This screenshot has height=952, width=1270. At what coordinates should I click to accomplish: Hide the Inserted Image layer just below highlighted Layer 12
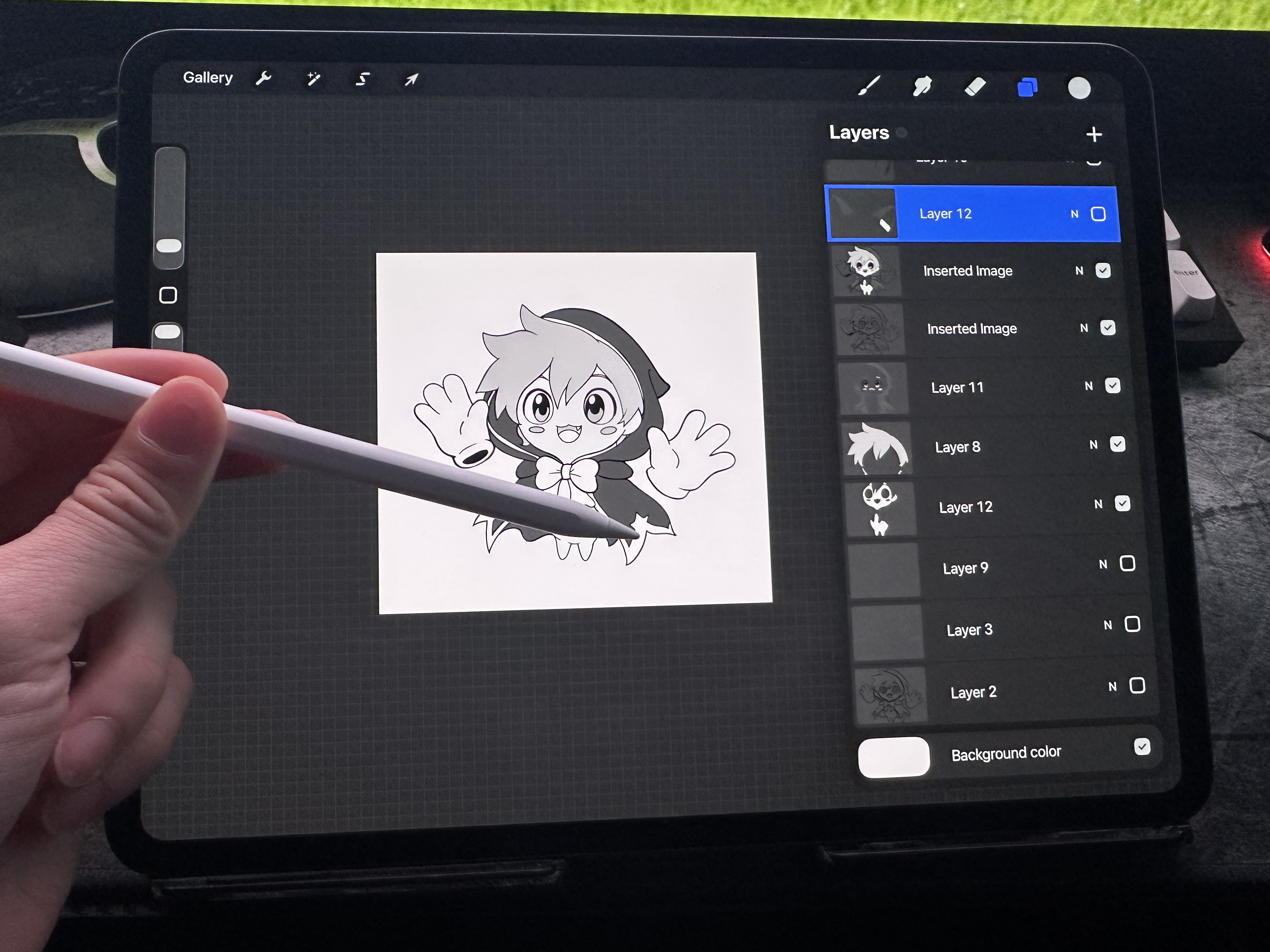pos(1103,270)
